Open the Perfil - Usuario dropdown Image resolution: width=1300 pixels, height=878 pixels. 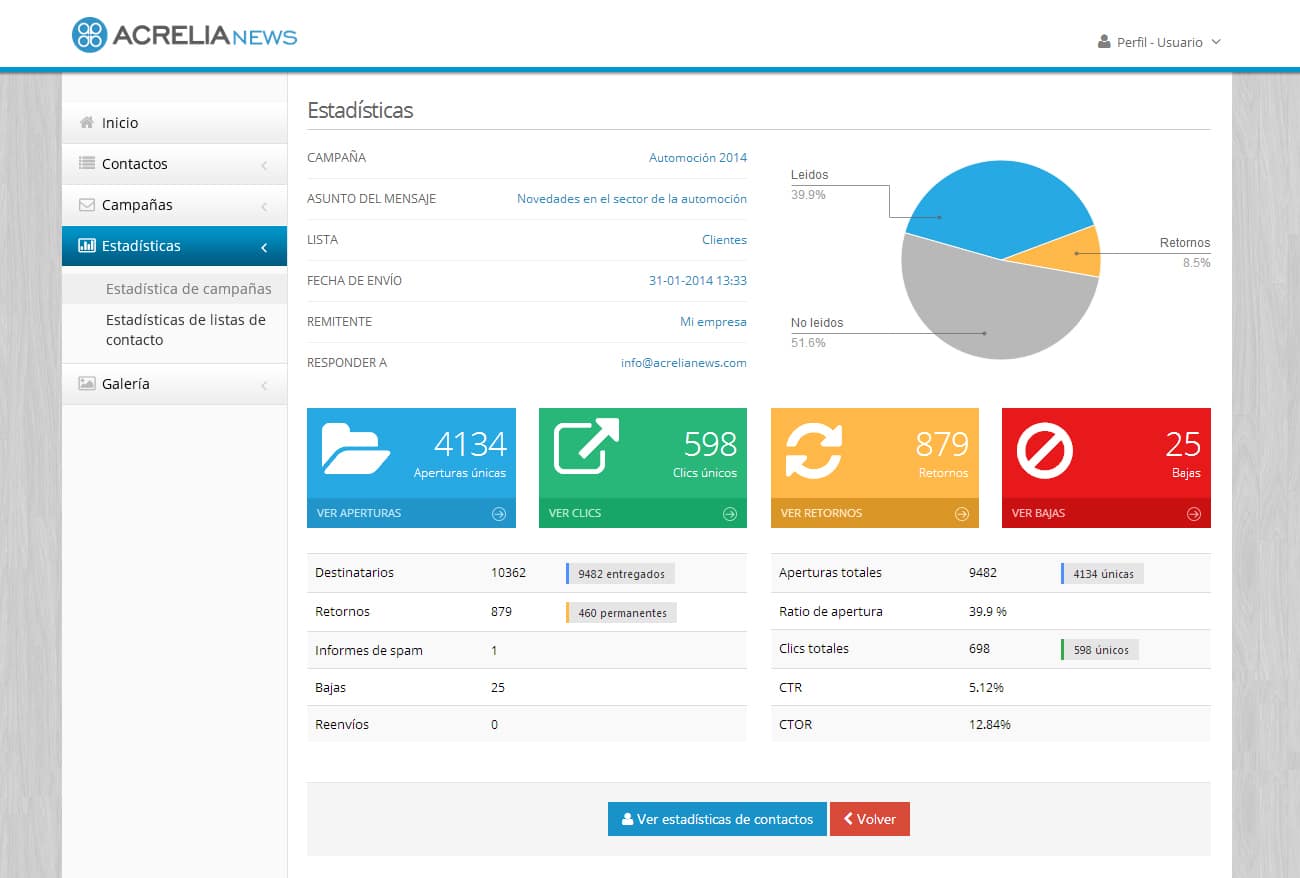tap(1160, 42)
